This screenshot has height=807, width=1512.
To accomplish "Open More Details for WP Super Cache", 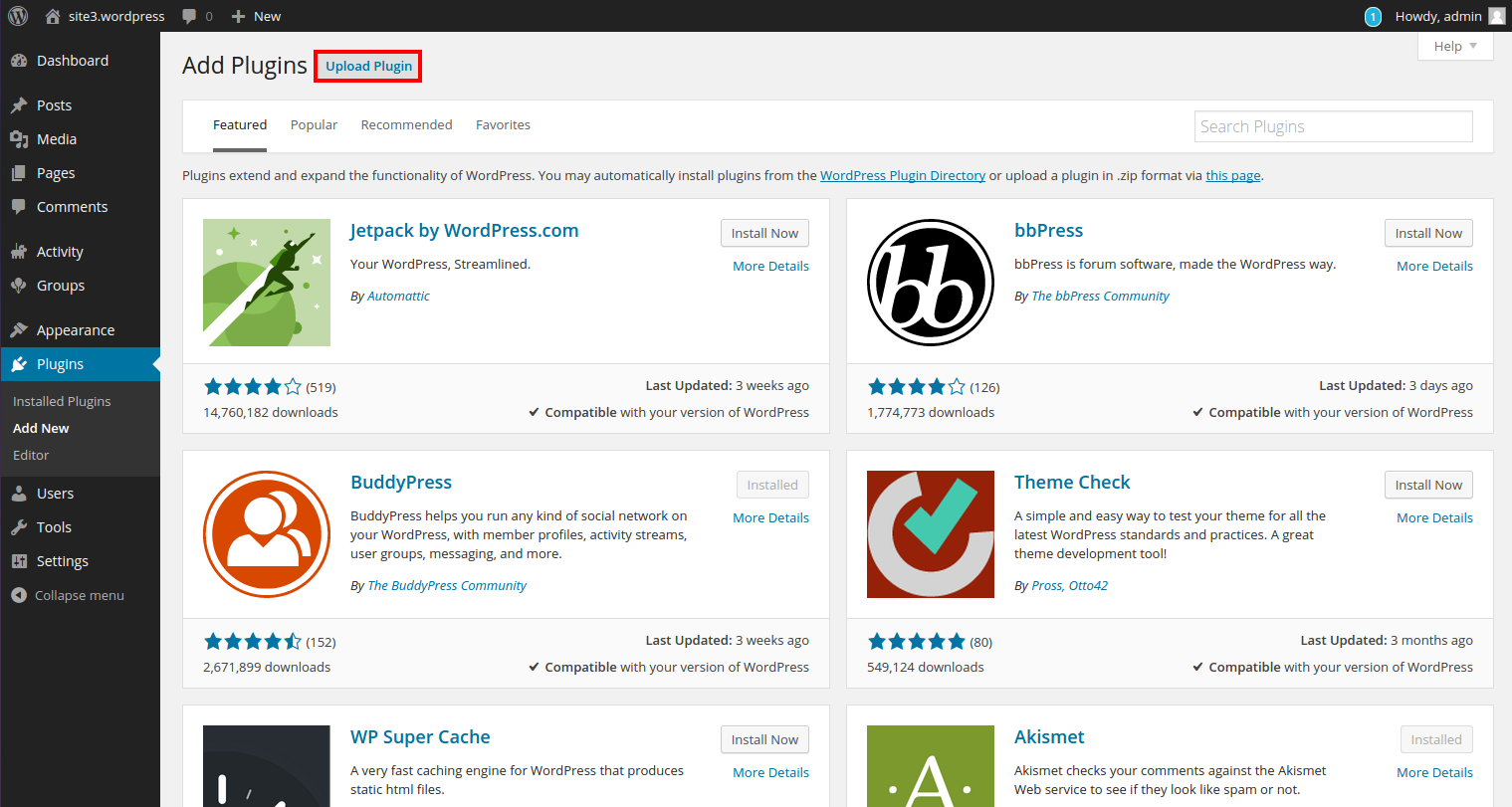I will click(770, 772).
